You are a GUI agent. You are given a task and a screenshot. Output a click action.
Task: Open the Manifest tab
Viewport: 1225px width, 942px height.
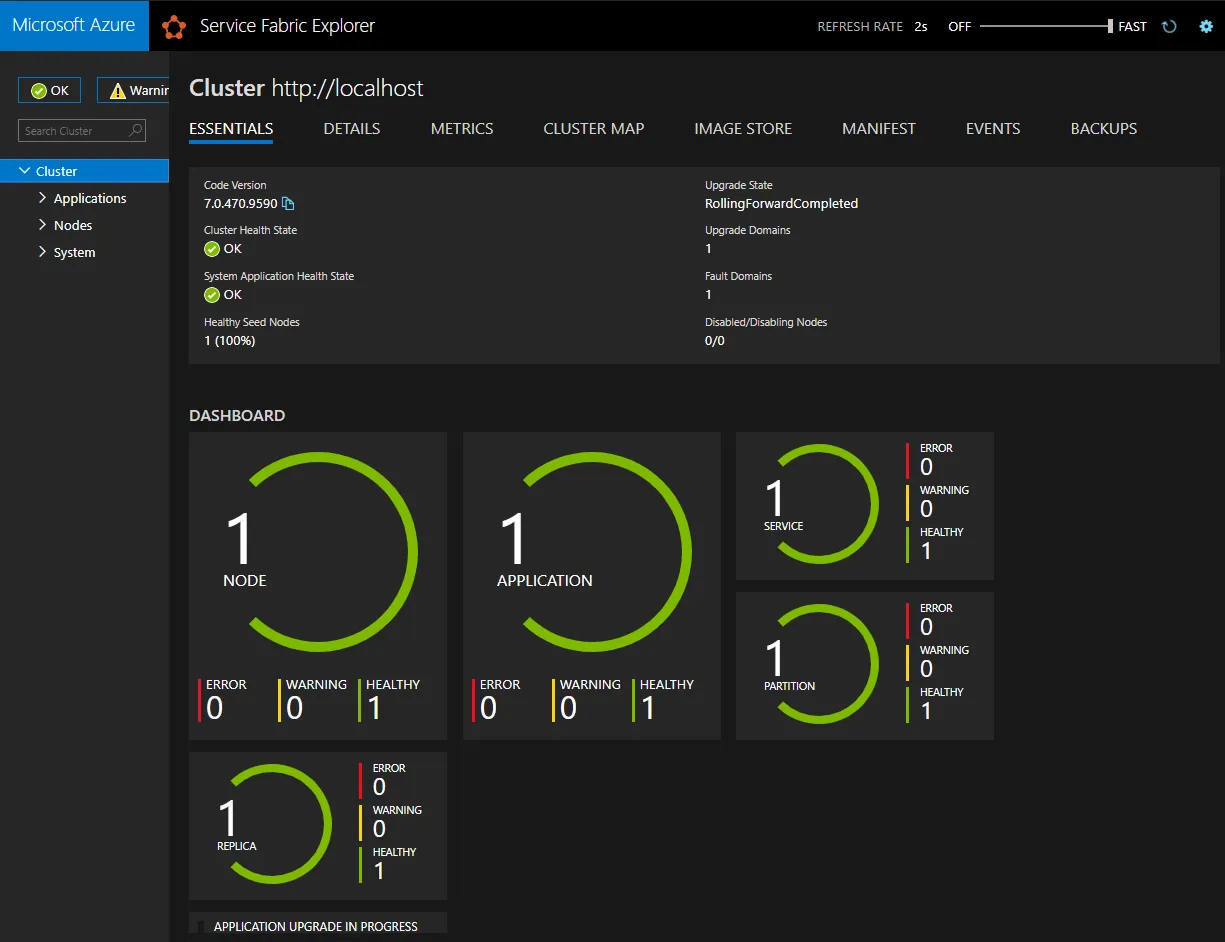pyautogui.click(x=879, y=129)
